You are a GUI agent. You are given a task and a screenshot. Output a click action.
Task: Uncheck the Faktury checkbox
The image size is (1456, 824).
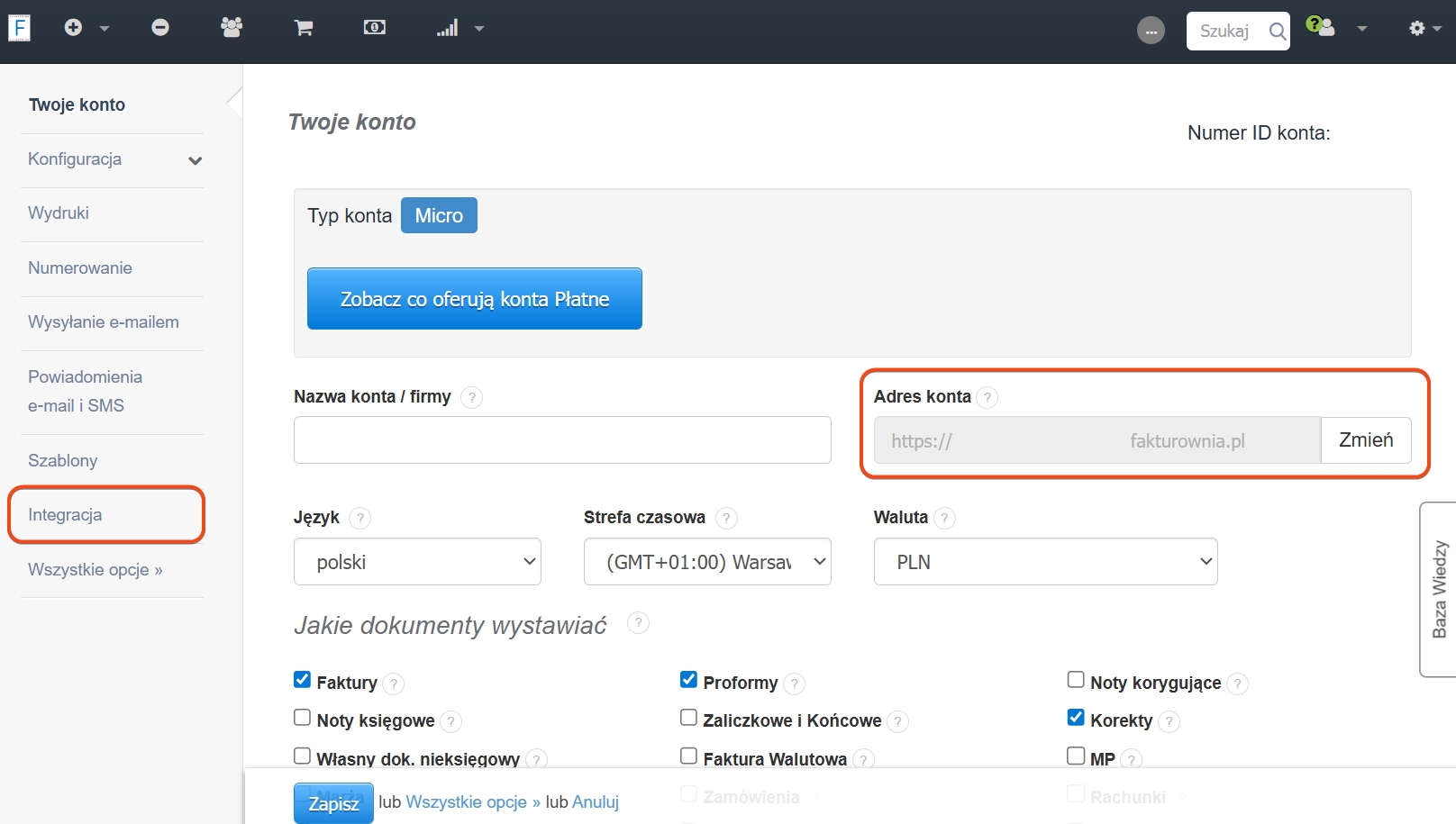(x=303, y=680)
